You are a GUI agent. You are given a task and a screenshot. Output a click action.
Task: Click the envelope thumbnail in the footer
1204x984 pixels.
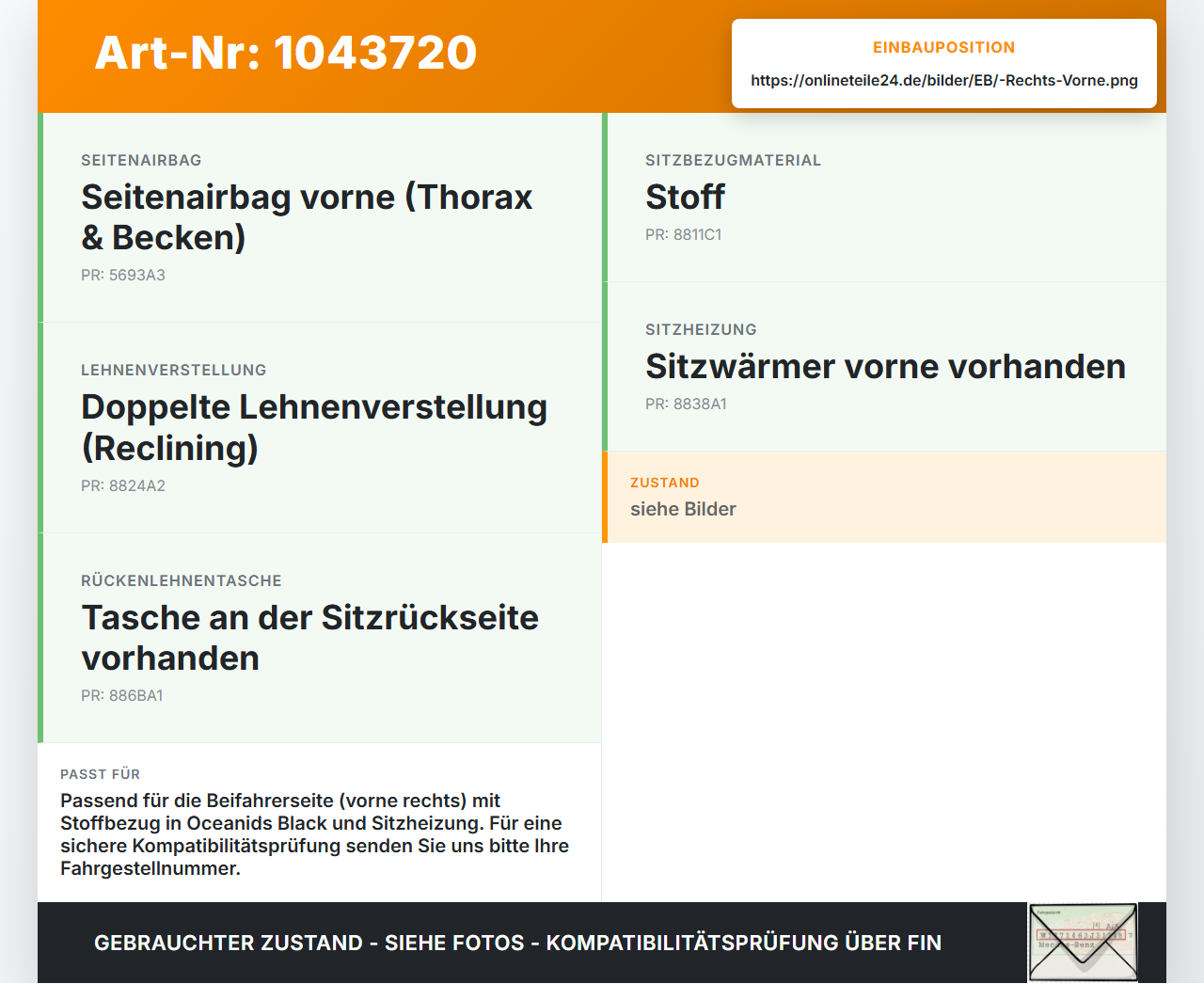tap(1084, 943)
